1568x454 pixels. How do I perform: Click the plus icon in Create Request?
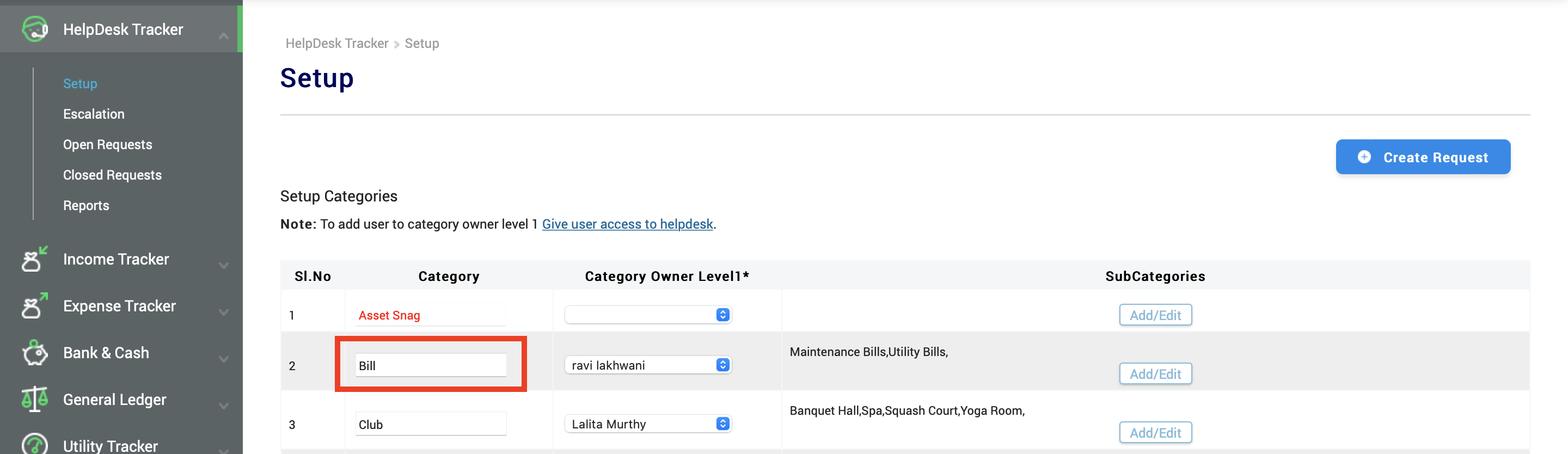coord(1364,157)
